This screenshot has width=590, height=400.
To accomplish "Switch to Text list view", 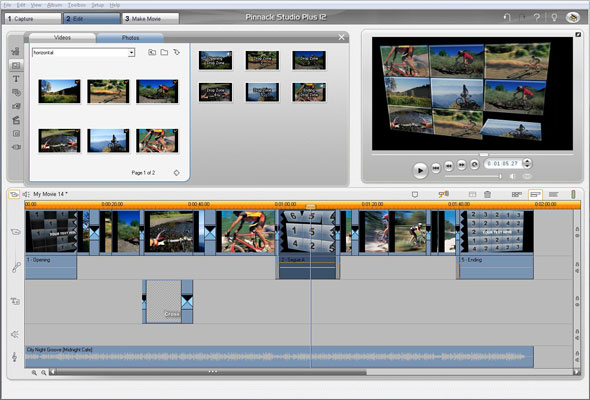I will tap(553, 195).
